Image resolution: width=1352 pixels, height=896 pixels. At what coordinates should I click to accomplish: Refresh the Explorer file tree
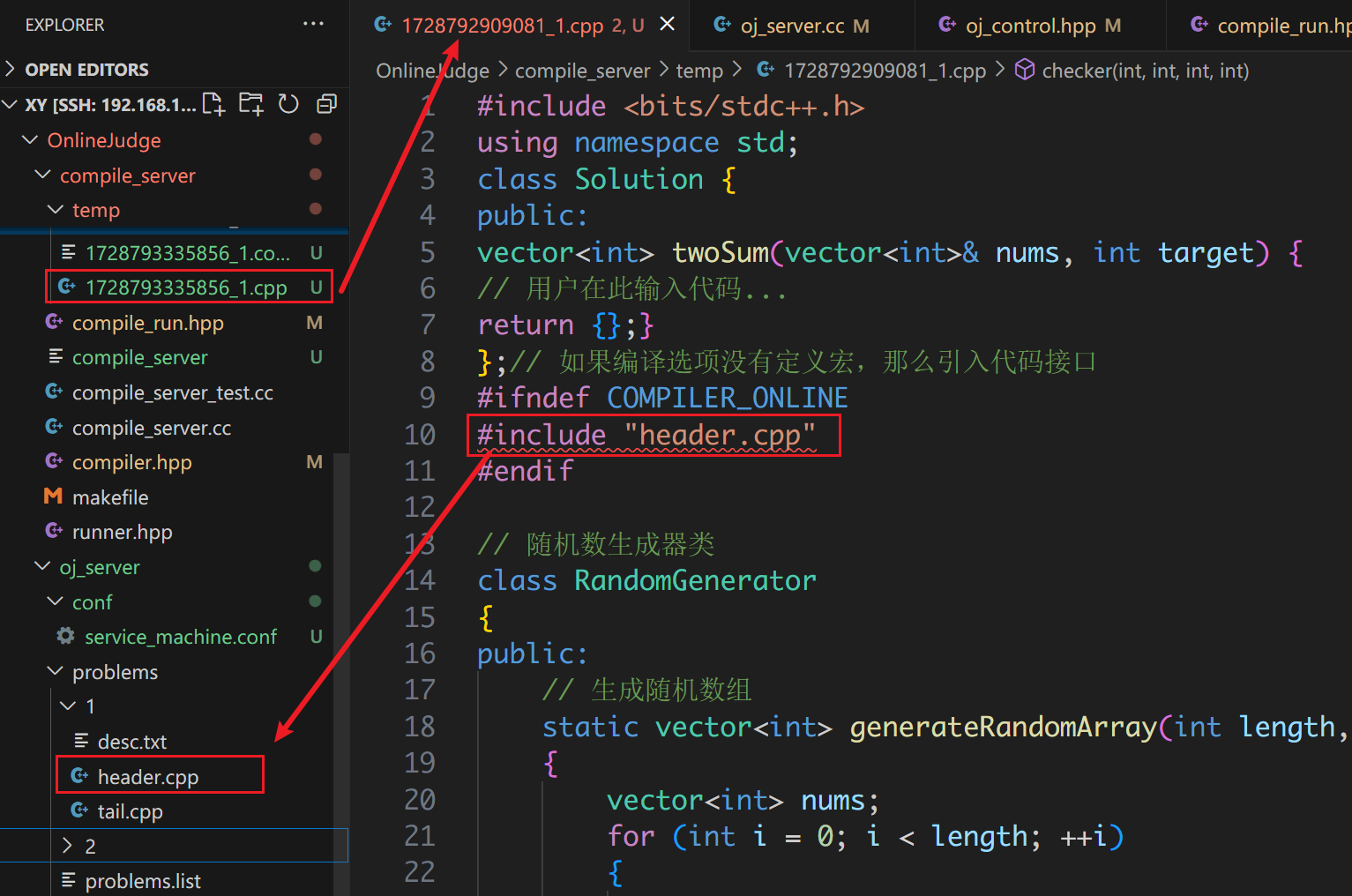288,104
